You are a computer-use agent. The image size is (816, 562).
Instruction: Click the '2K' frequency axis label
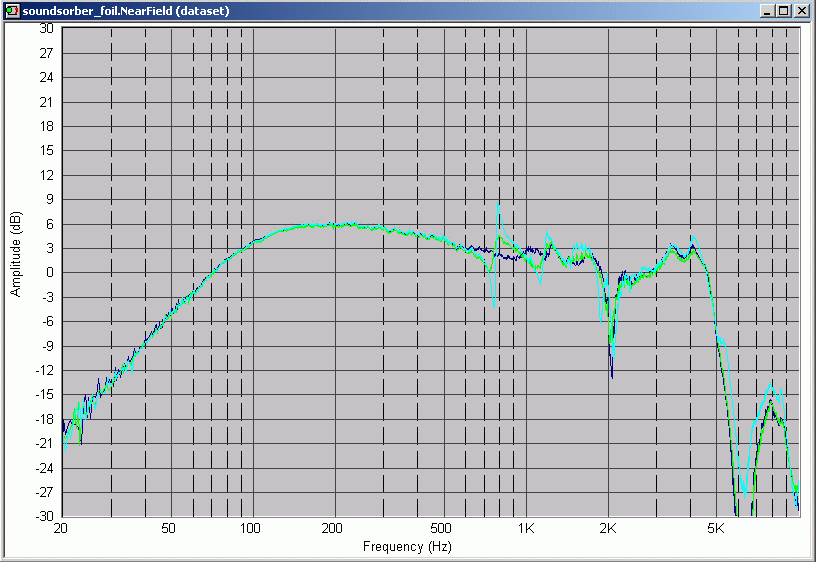[x=608, y=528]
